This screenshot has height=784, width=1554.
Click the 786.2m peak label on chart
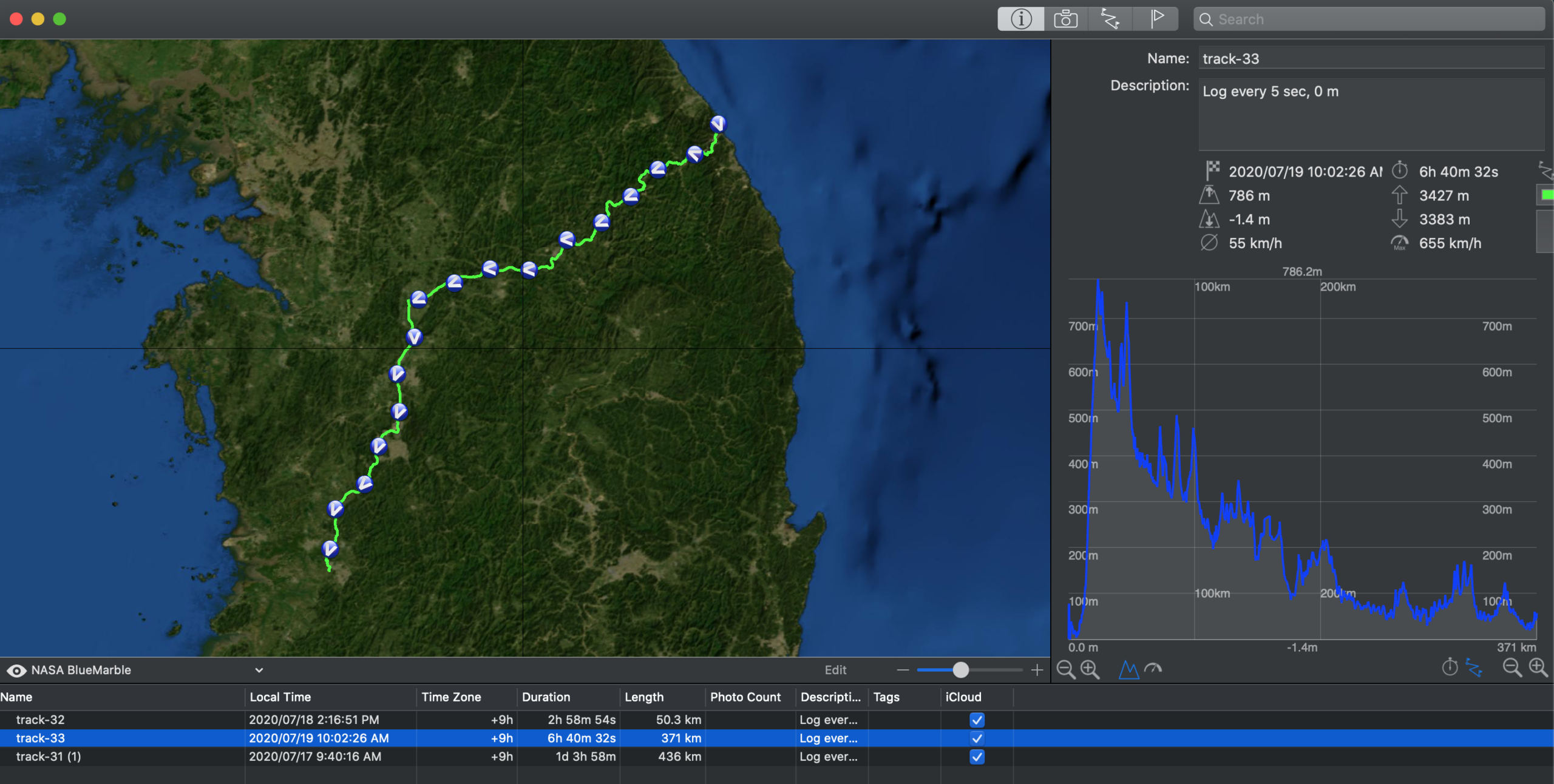coord(1301,271)
